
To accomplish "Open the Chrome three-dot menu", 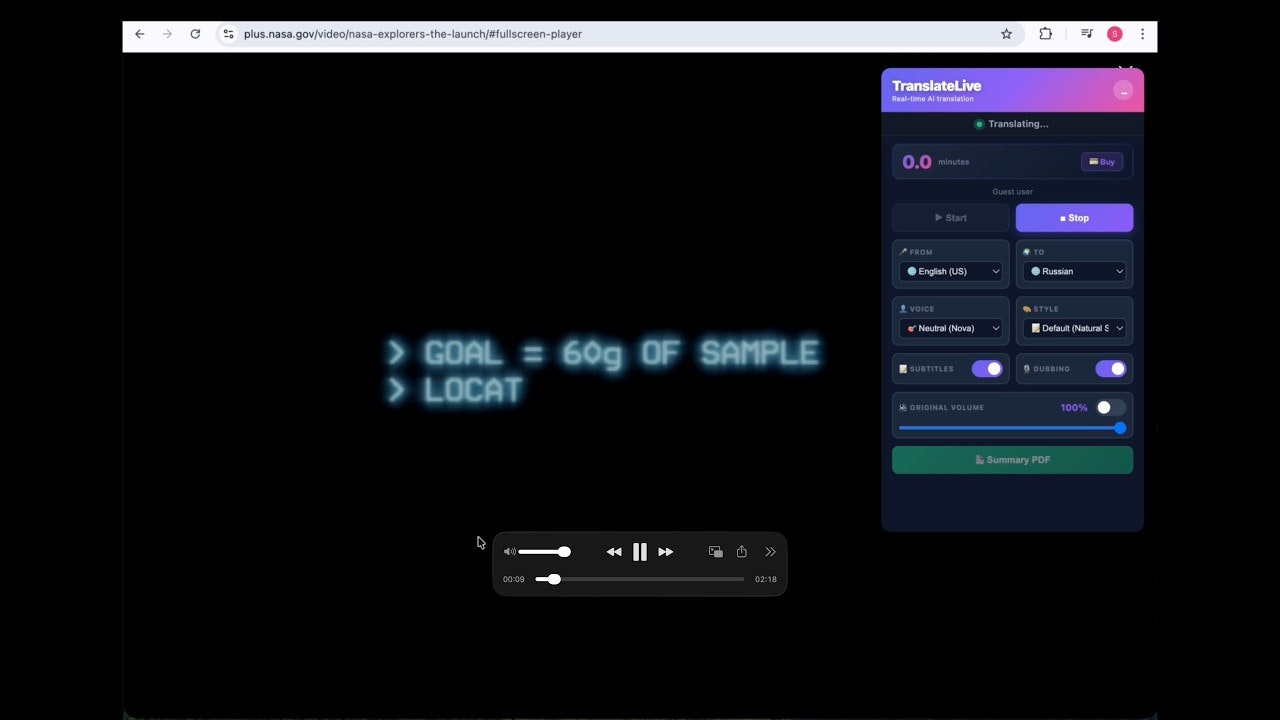I will coord(1142,34).
